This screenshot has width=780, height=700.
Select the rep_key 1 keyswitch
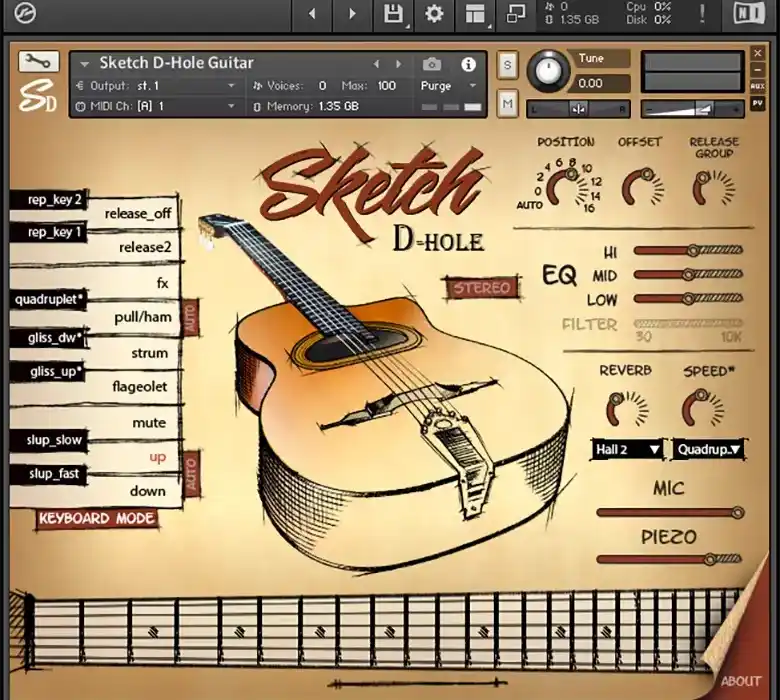[49, 232]
